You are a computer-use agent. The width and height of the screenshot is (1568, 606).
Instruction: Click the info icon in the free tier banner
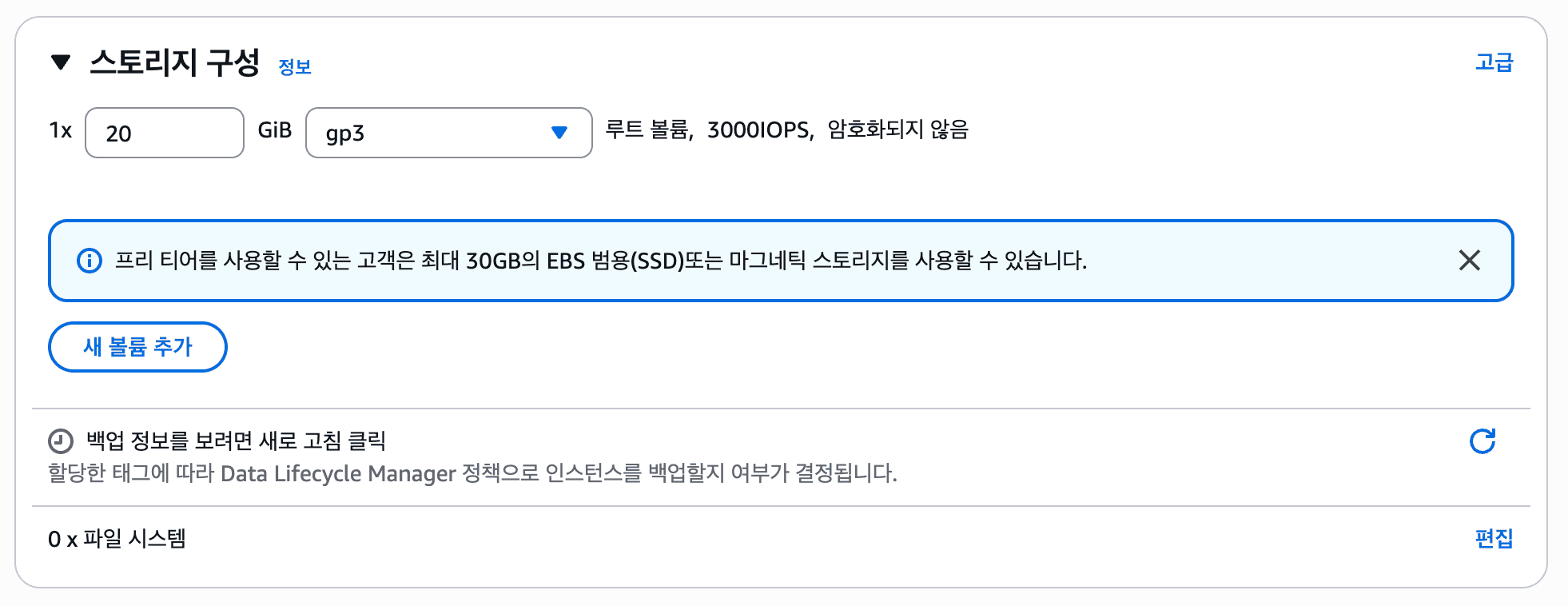coord(90,260)
